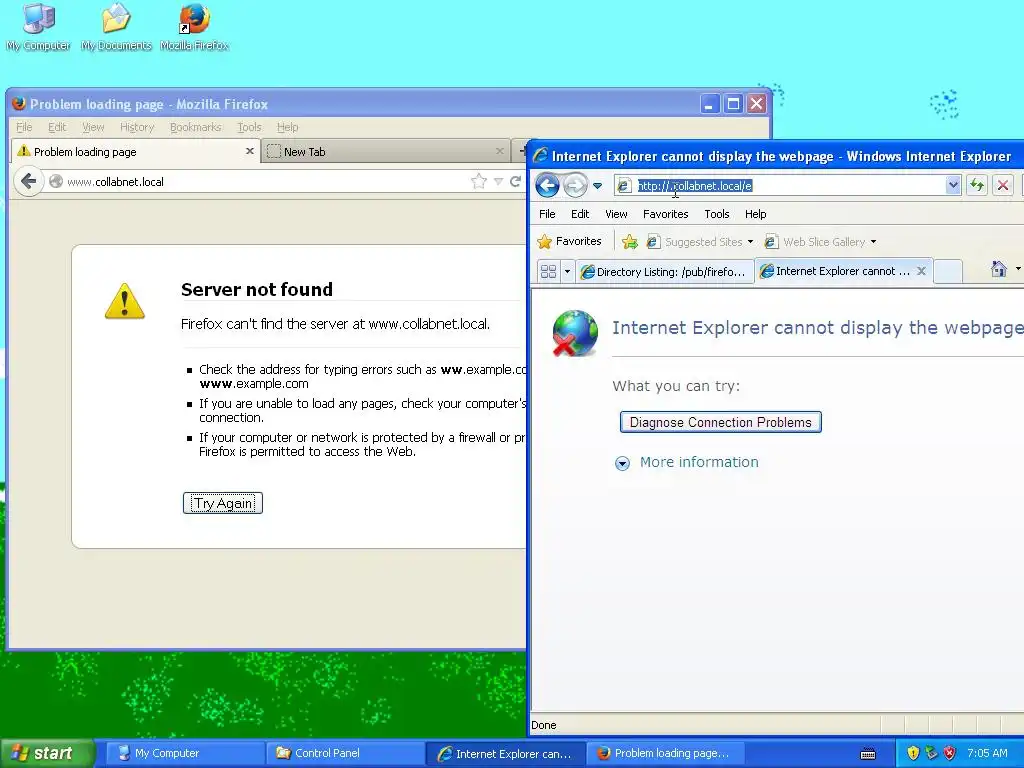The image size is (1024, 768).
Task: Open My Documents desktop icon
Action: click(x=116, y=27)
